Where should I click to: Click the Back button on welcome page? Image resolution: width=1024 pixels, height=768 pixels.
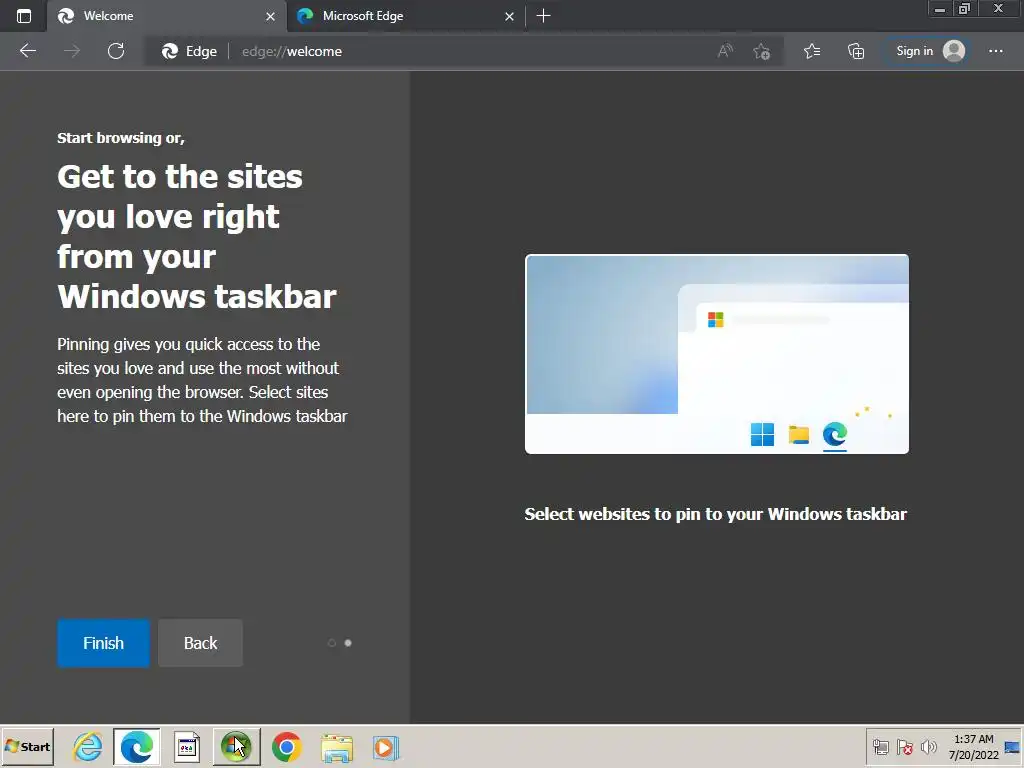click(200, 643)
